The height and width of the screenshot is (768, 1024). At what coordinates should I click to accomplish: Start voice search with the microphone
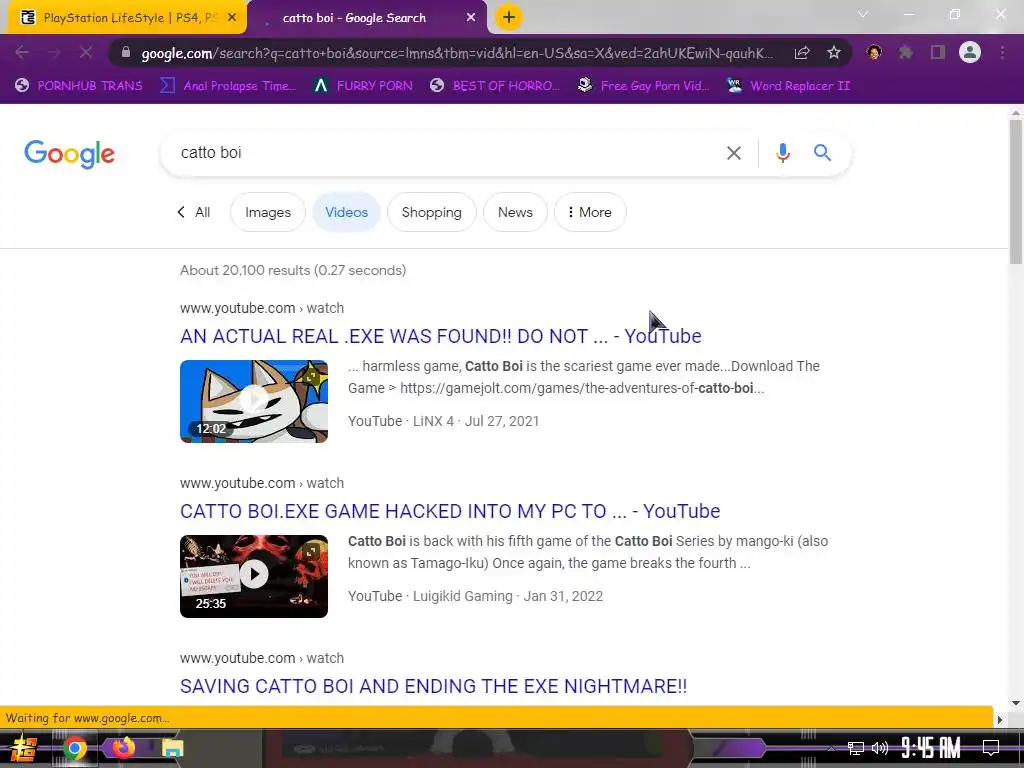(783, 153)
